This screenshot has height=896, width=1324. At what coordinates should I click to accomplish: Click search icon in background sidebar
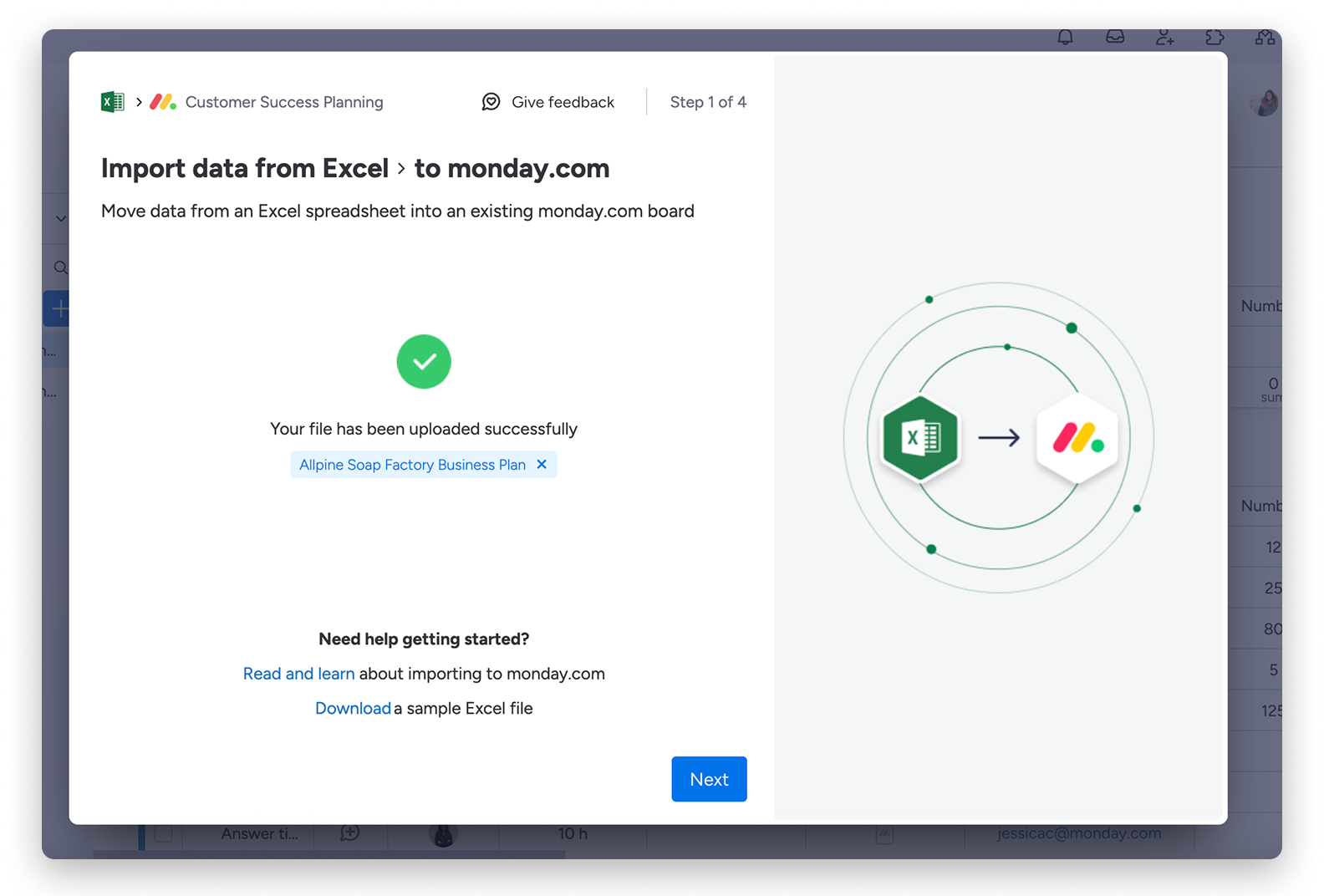(x=60, y=267)
